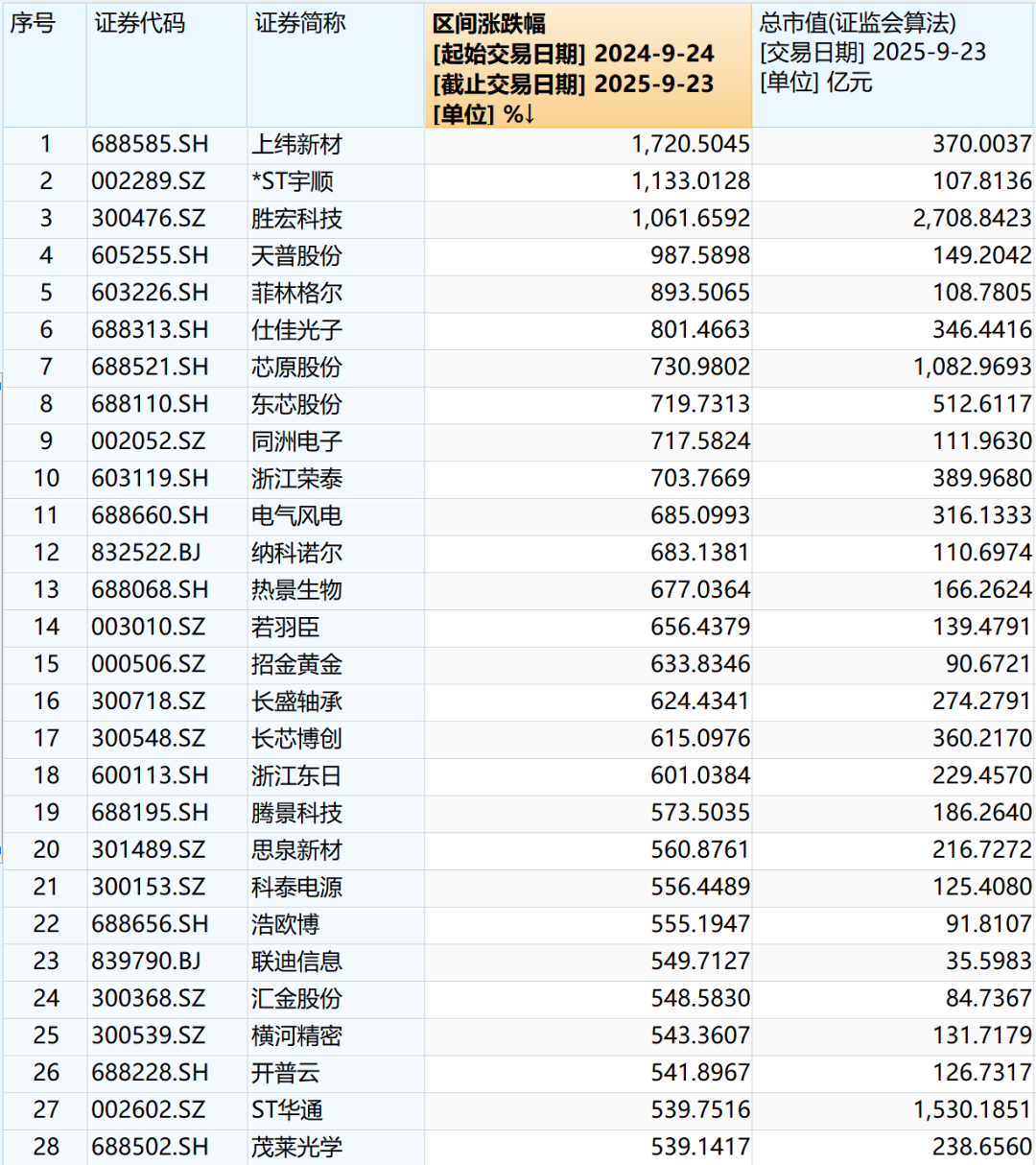Select stock name 菲林格尔
This screenshot has height=1165, width=1036.
pyautogui.click(x=296, y=293)
